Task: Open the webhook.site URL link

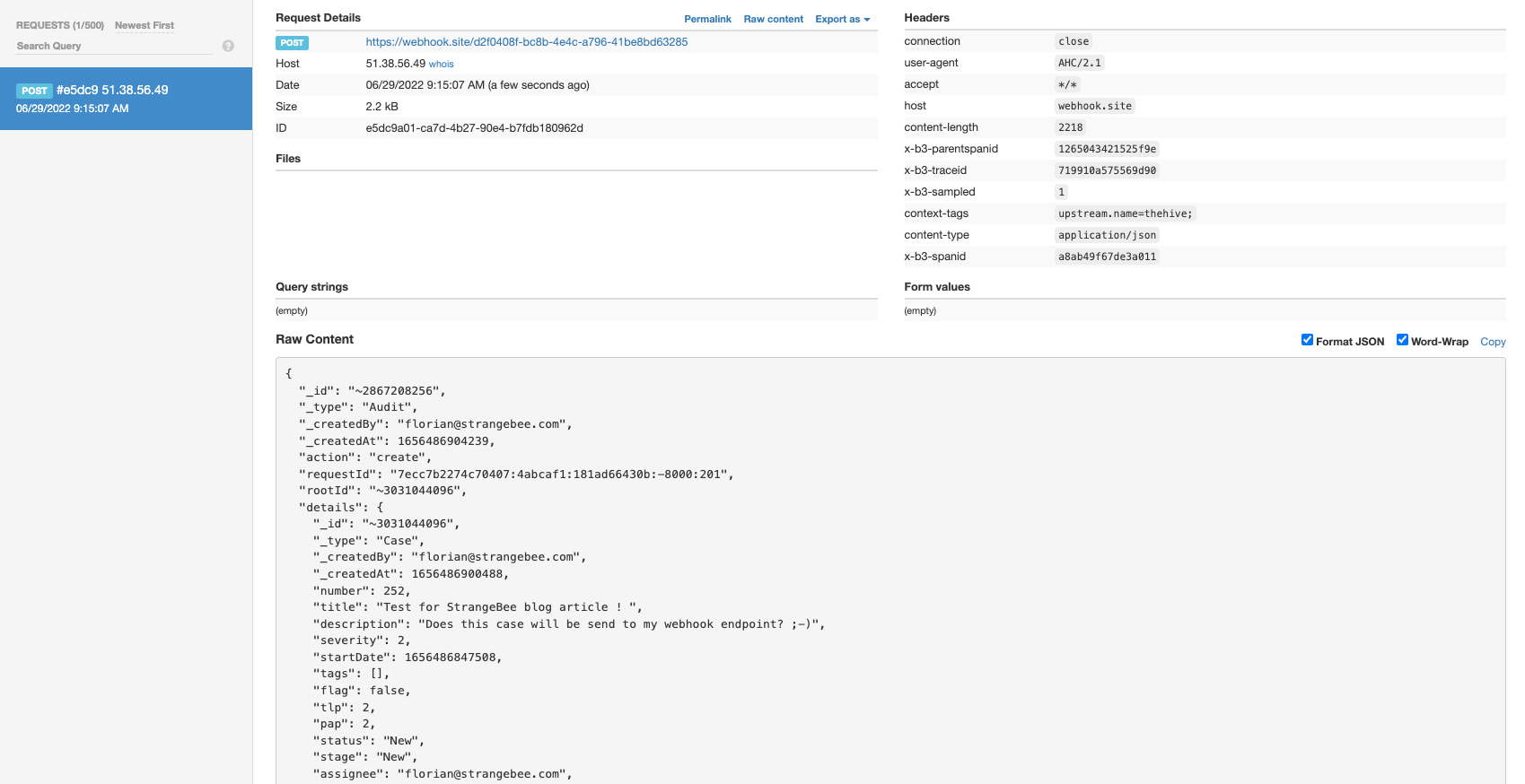Action: (x=526, y=42)
